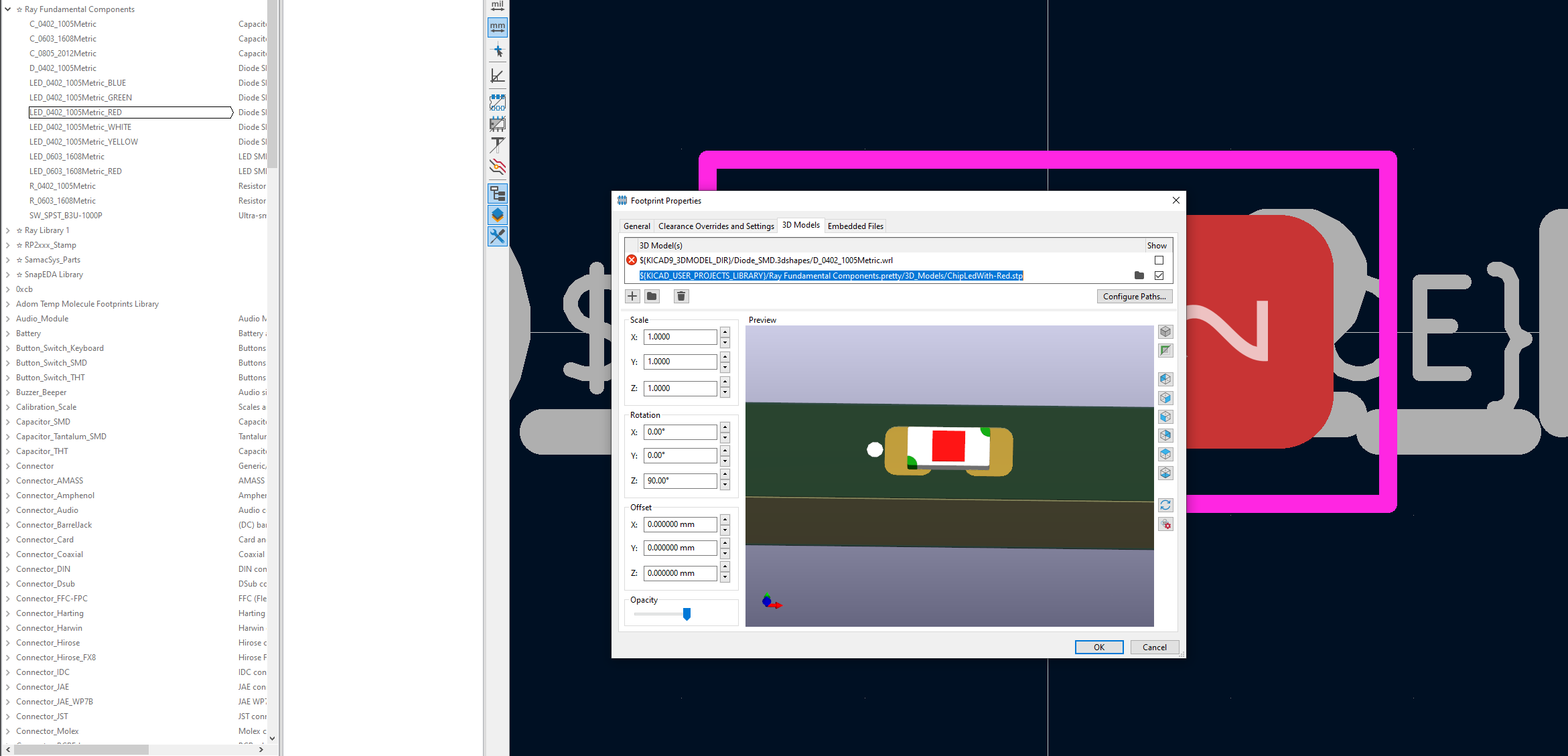Click the view from top cube icon
The height and width of the screenshot is (756, 1568).
click(x=1165, y=454)
